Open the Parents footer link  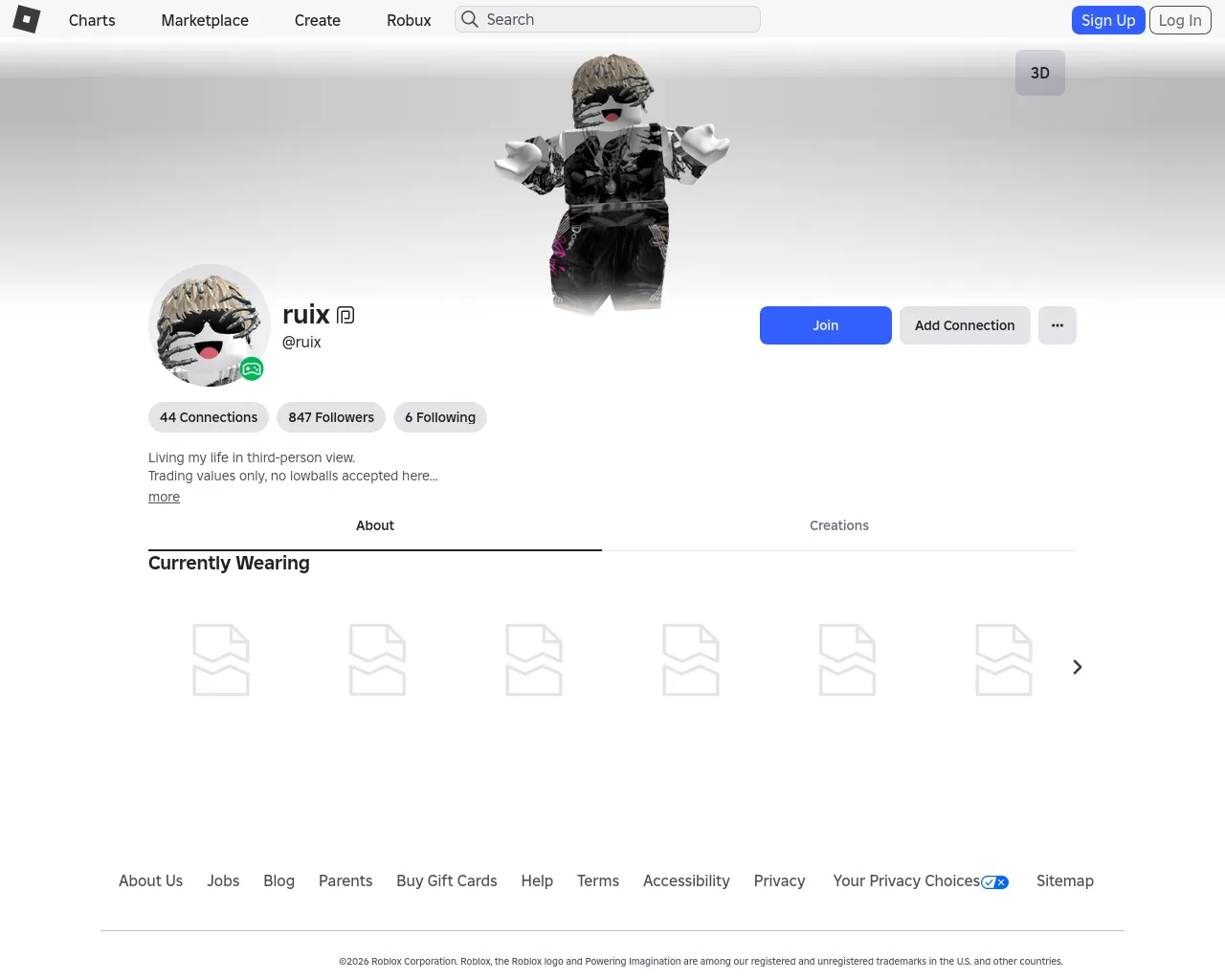click(x=345, y=880)
